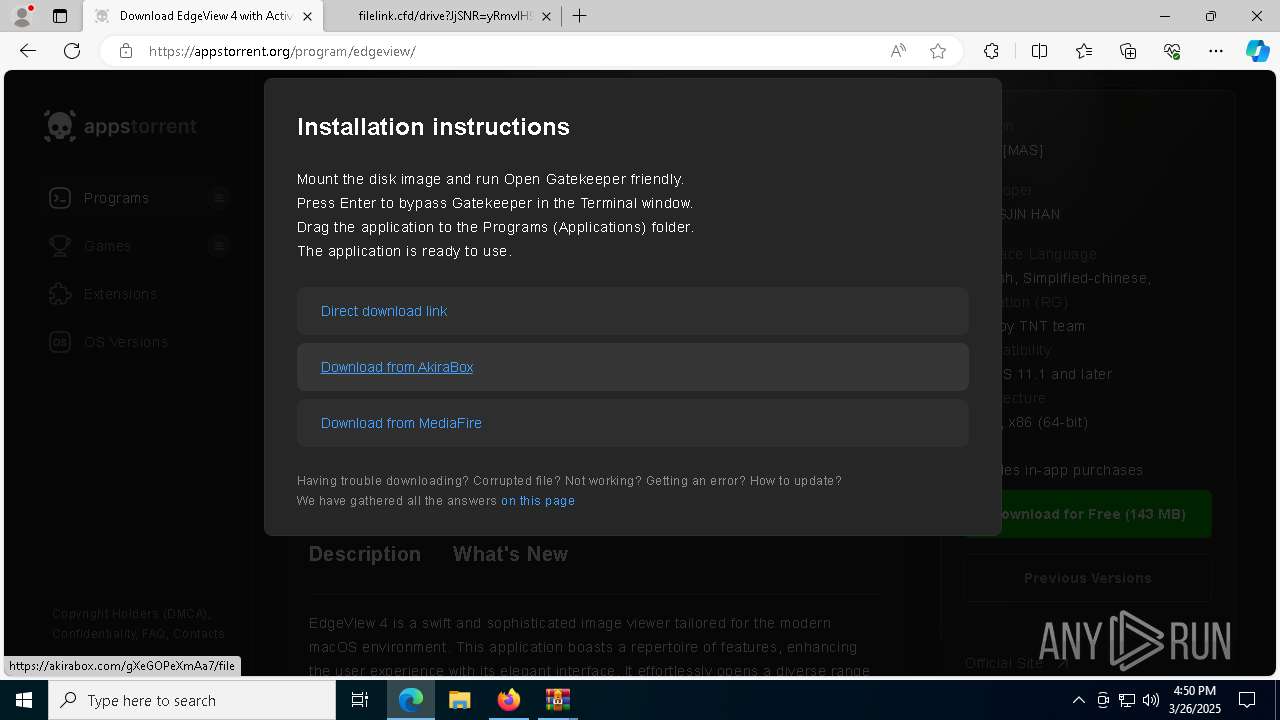Image resolution: width=1280 pixels, height=720 pixels.
Task: Add the page to favorites with the star icon
Action: point(938,51)
